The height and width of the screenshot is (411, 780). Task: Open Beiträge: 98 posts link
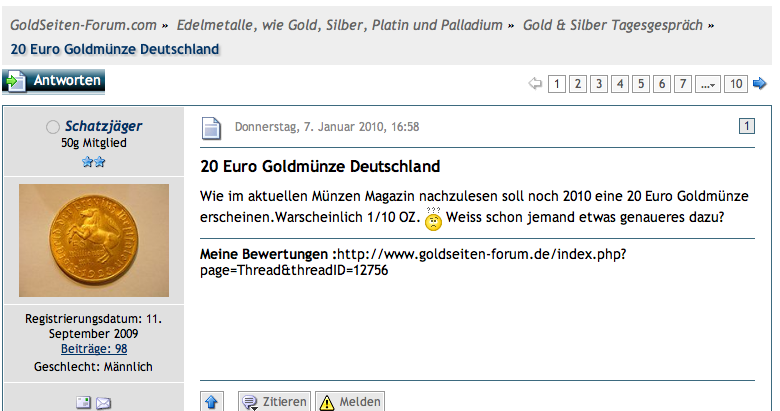pyautogui.click(x=94, y=349)
